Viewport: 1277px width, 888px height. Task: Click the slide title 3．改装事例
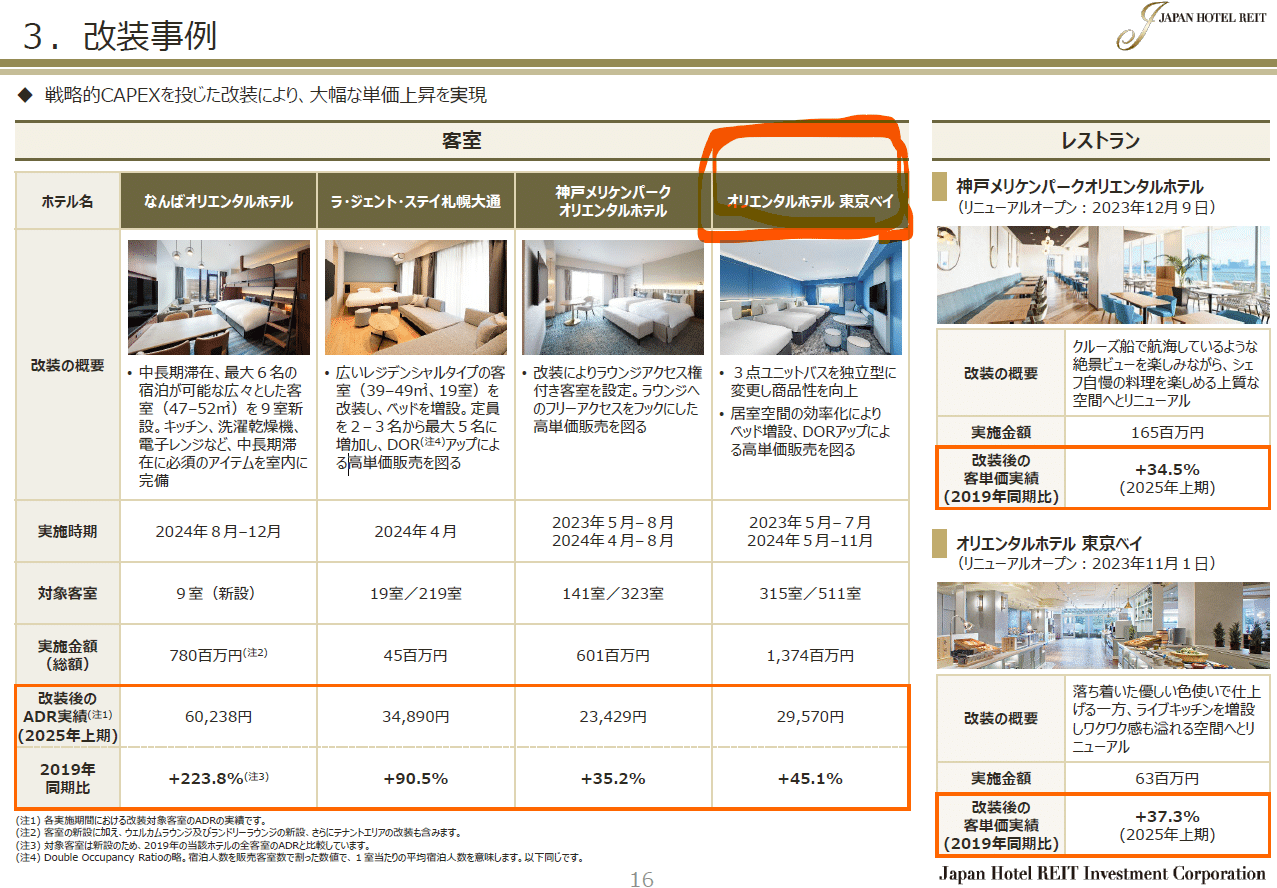[x=119, y=36]
